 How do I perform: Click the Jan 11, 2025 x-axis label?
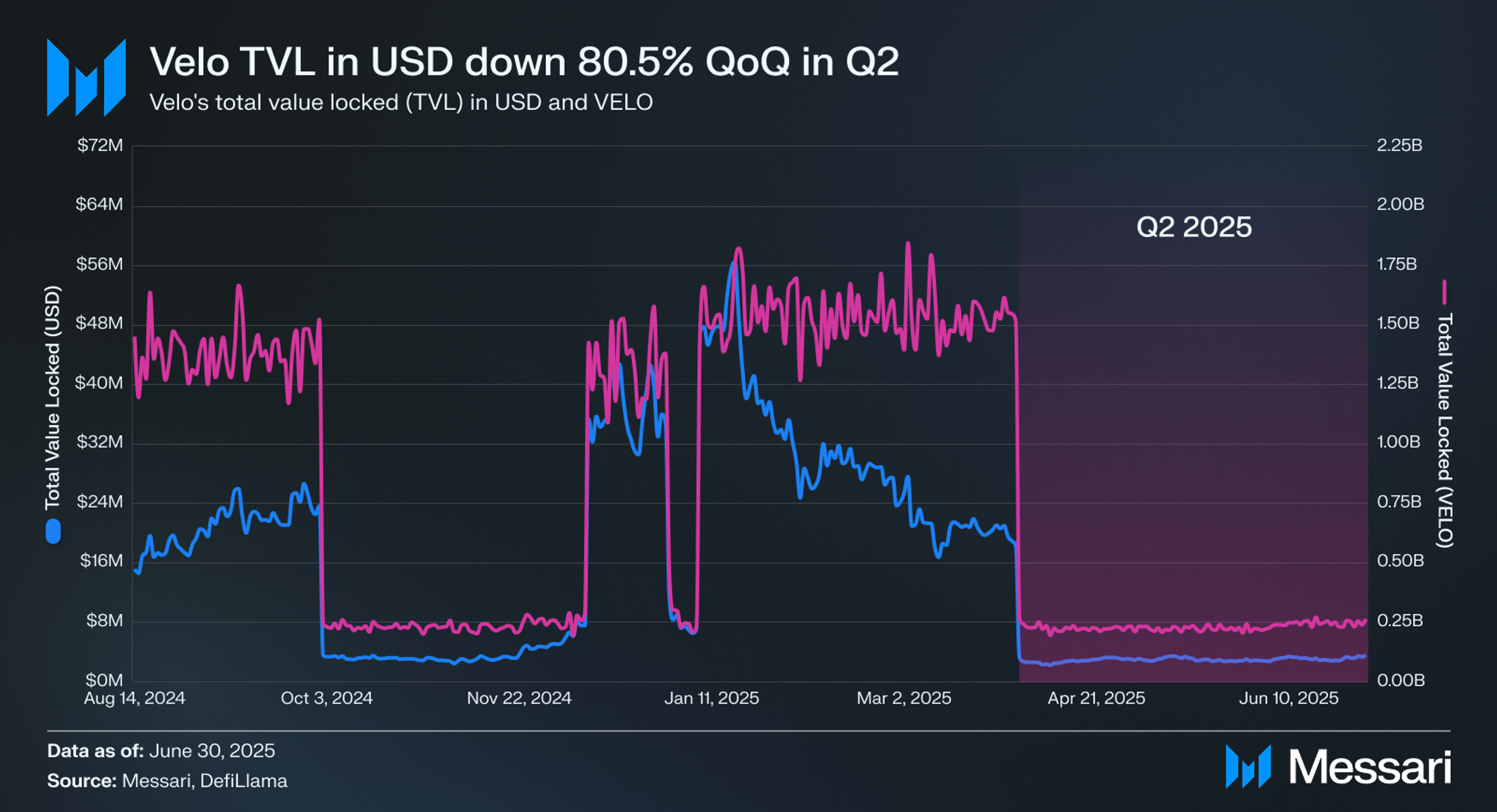pos(711,698)
